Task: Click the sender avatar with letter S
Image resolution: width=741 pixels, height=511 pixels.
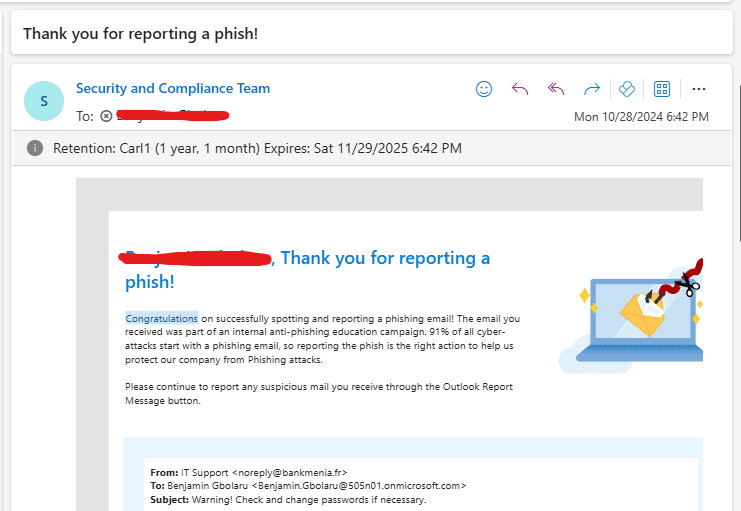Action: click(43, 100)
